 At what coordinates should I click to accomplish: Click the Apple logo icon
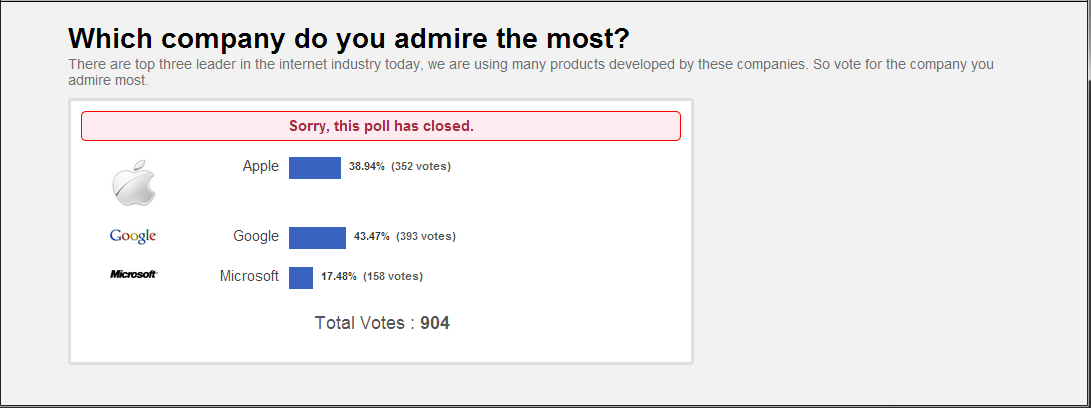[x=133, y=183]
